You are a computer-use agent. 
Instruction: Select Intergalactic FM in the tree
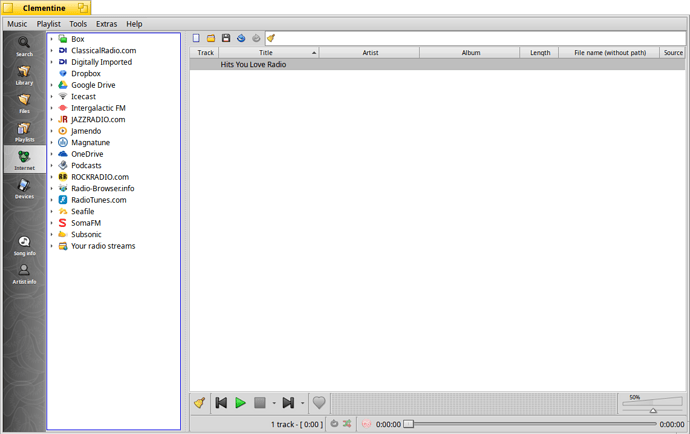[98, 108]
